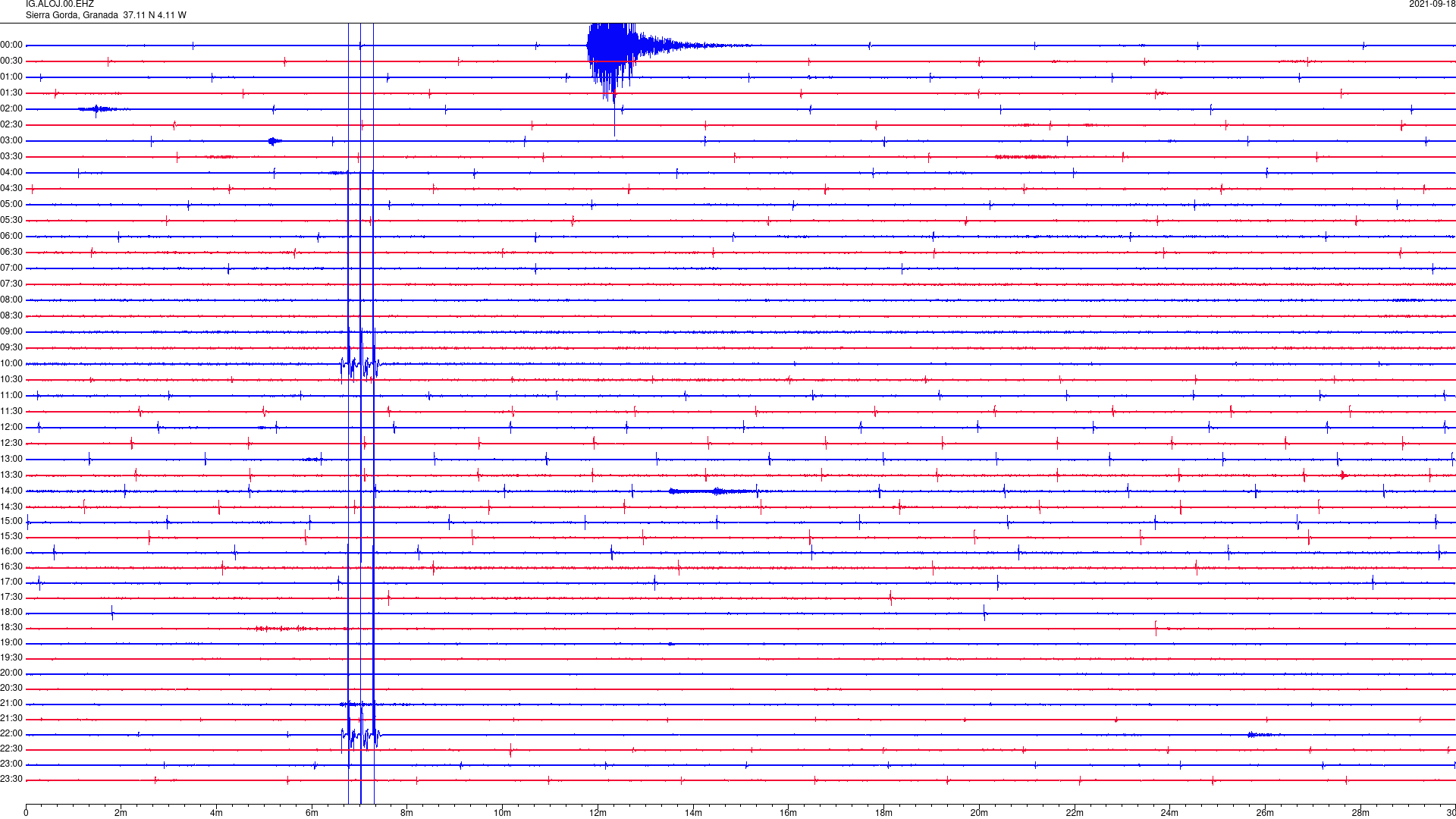
Task: Select the 22:00 time row label
Action: click(11, 734)
